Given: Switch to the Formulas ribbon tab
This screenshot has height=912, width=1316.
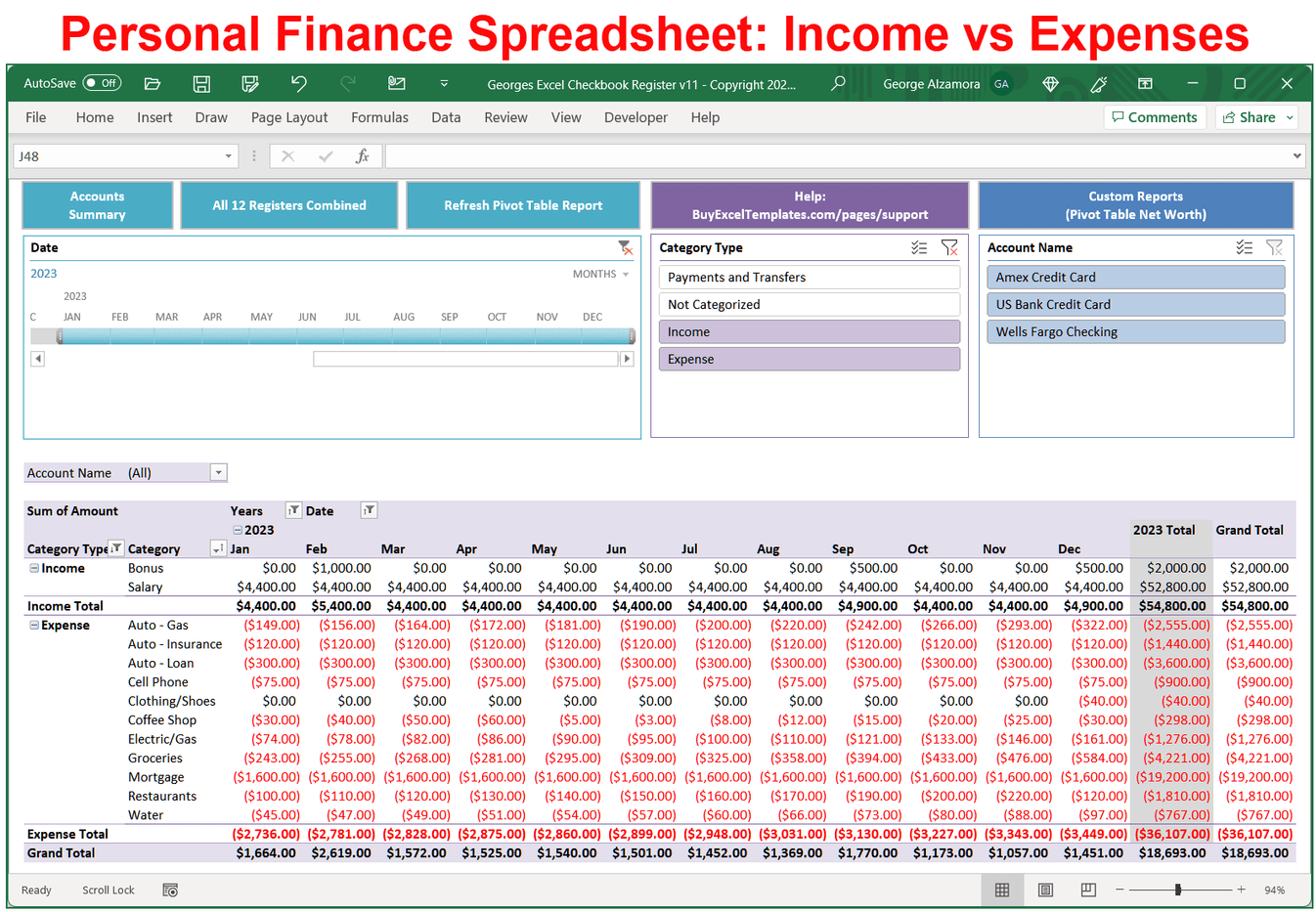Looking at the screenshot, I should [379, 117].
